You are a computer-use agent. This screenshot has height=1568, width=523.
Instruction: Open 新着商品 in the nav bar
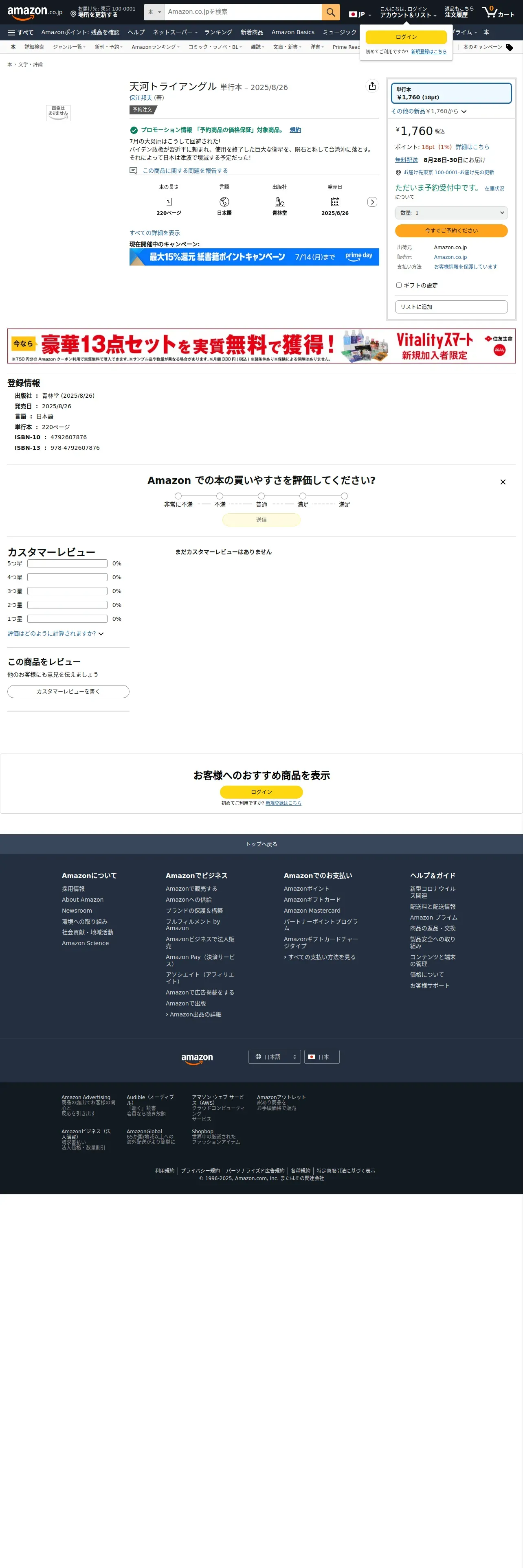pos(251,32)
